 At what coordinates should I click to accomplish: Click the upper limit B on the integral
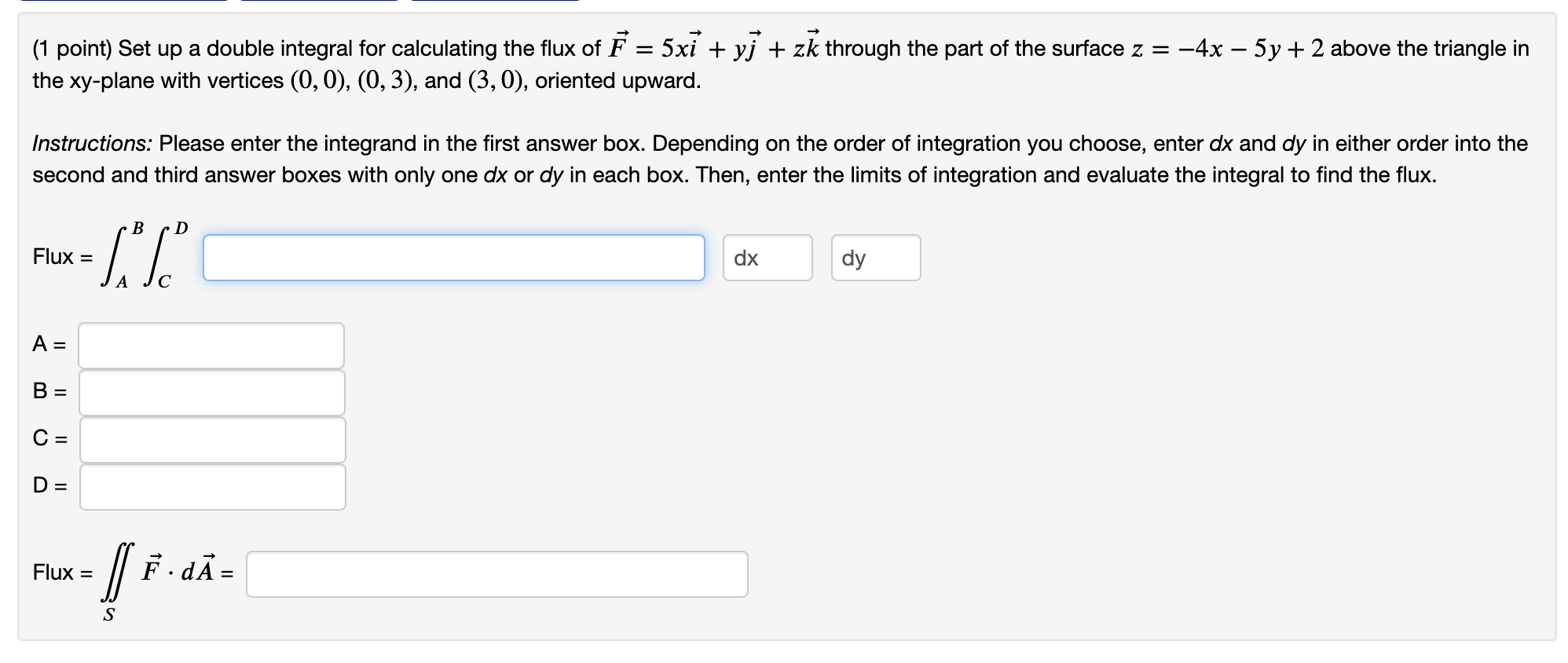138,229
